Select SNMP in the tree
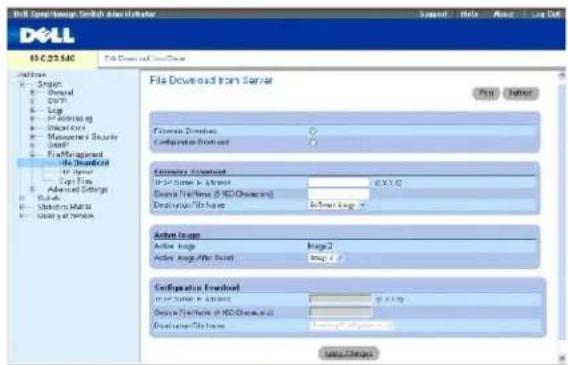The width and height of the screenshot is (568, 365). pos(58,145)
